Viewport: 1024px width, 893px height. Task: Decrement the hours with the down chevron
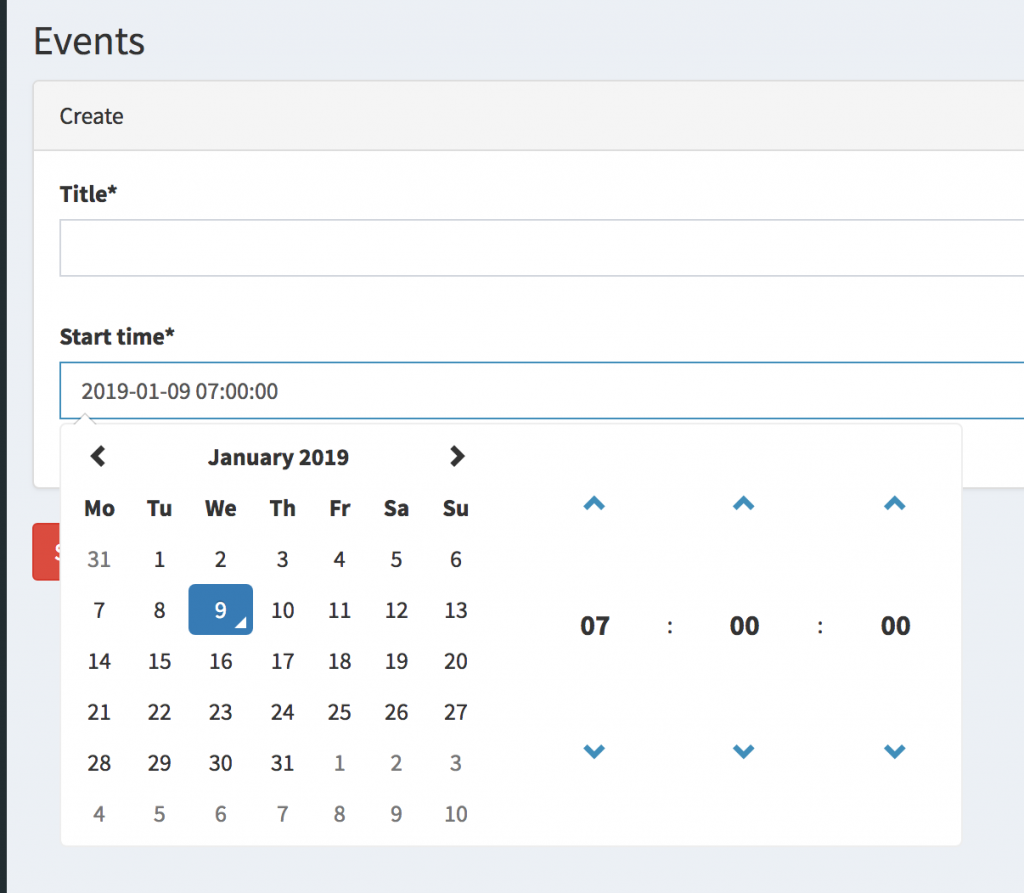[x=594, y=751]
